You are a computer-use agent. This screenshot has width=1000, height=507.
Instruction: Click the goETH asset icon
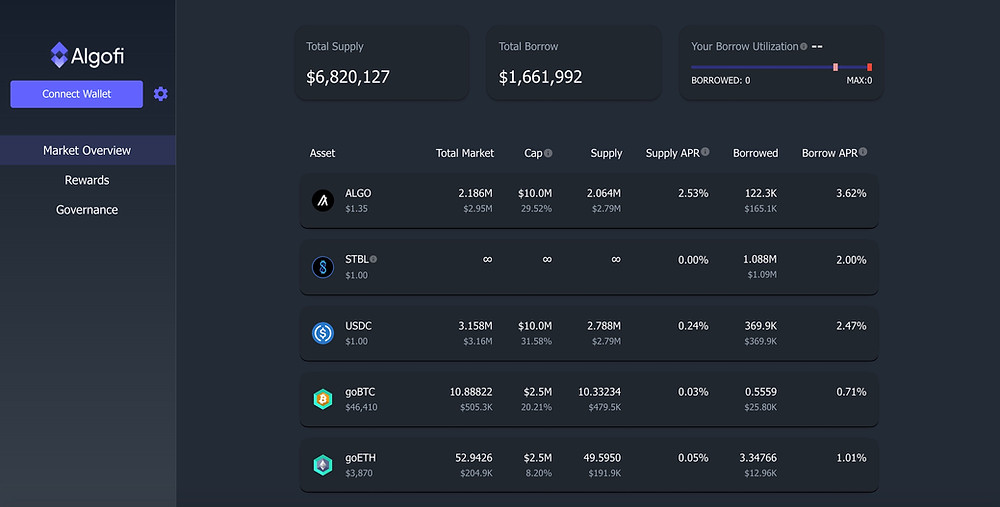pyautogui.click(x=323, y=465)
